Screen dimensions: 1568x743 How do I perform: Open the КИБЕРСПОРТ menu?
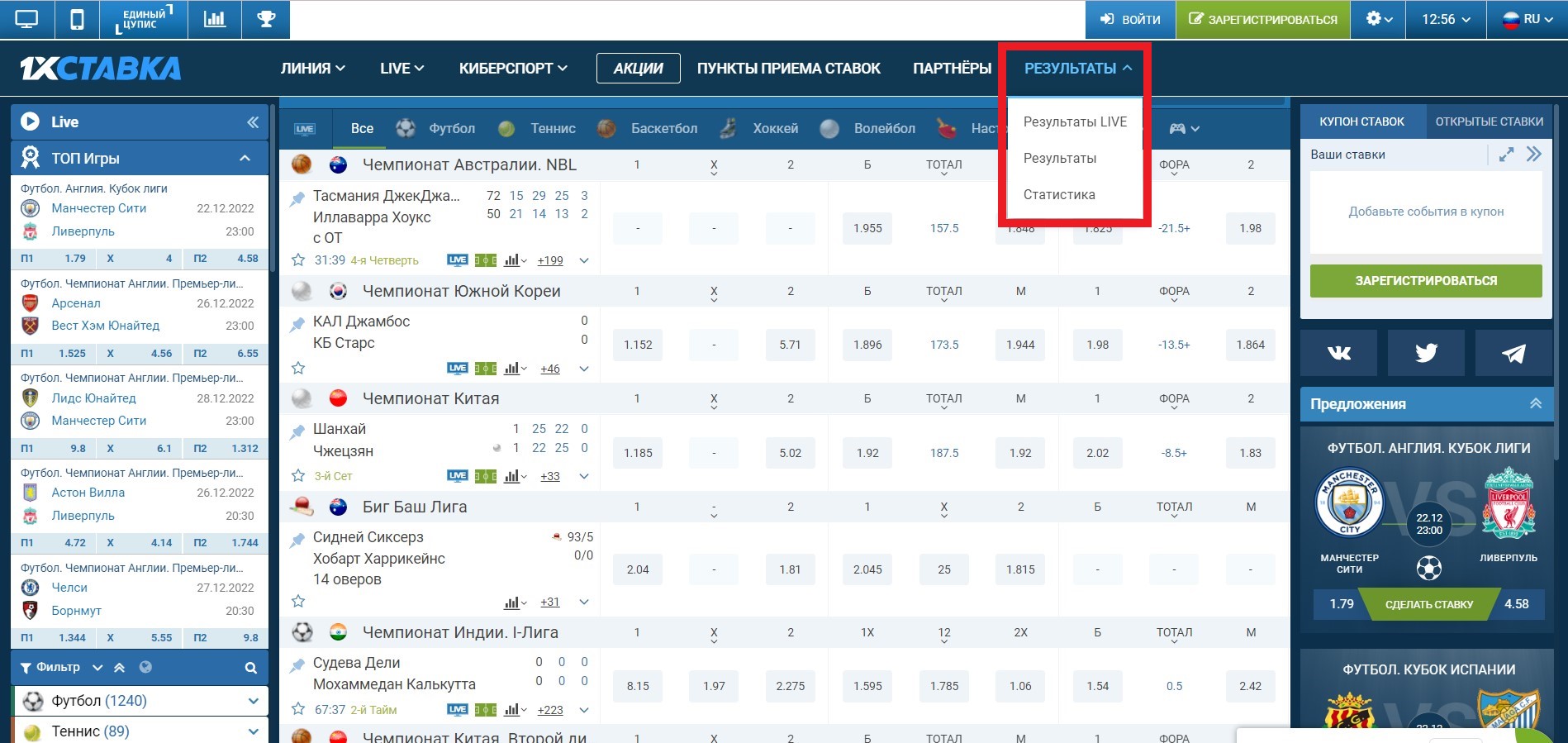coord(513,69)
